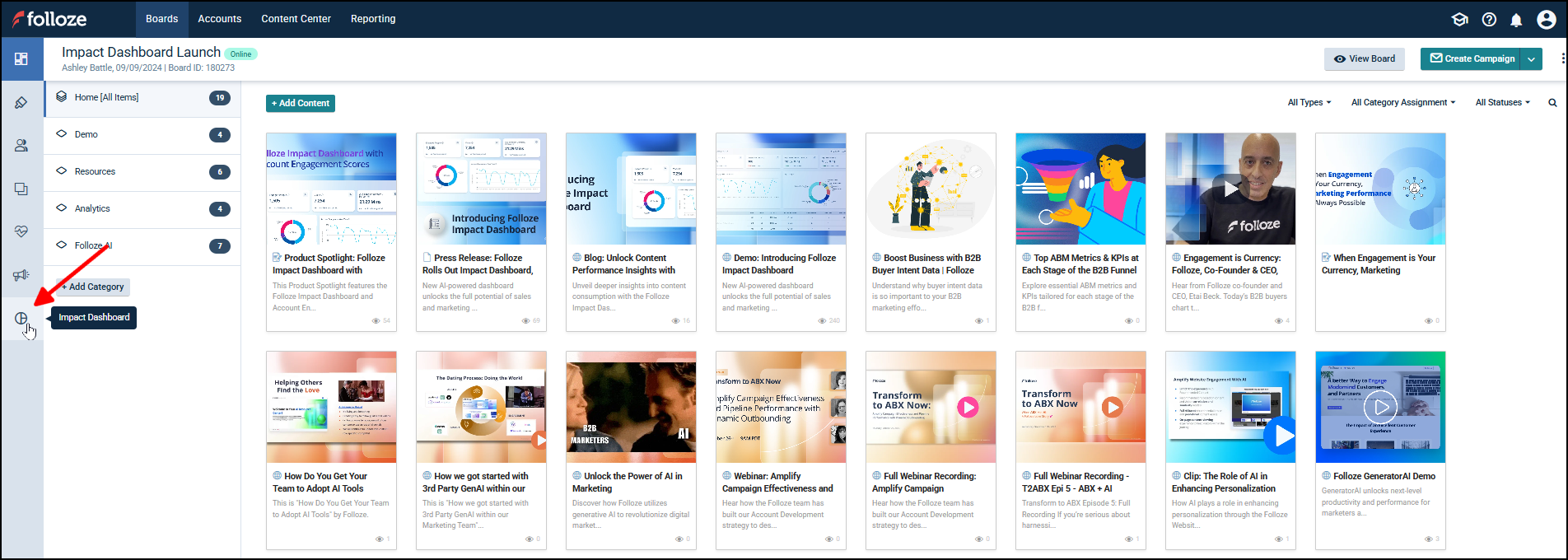Open the people icon in left sidebar
This screenshot has width=1568, height=560.
(x=21, y=146)
